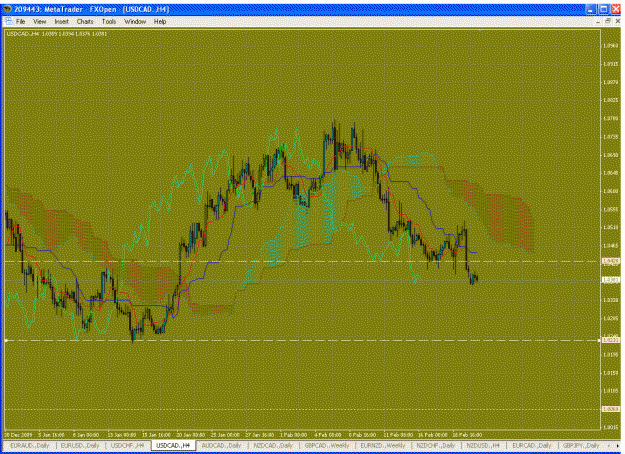Close the MetaTrader main window
Screen dimensions: 625x454
(616, 9)
